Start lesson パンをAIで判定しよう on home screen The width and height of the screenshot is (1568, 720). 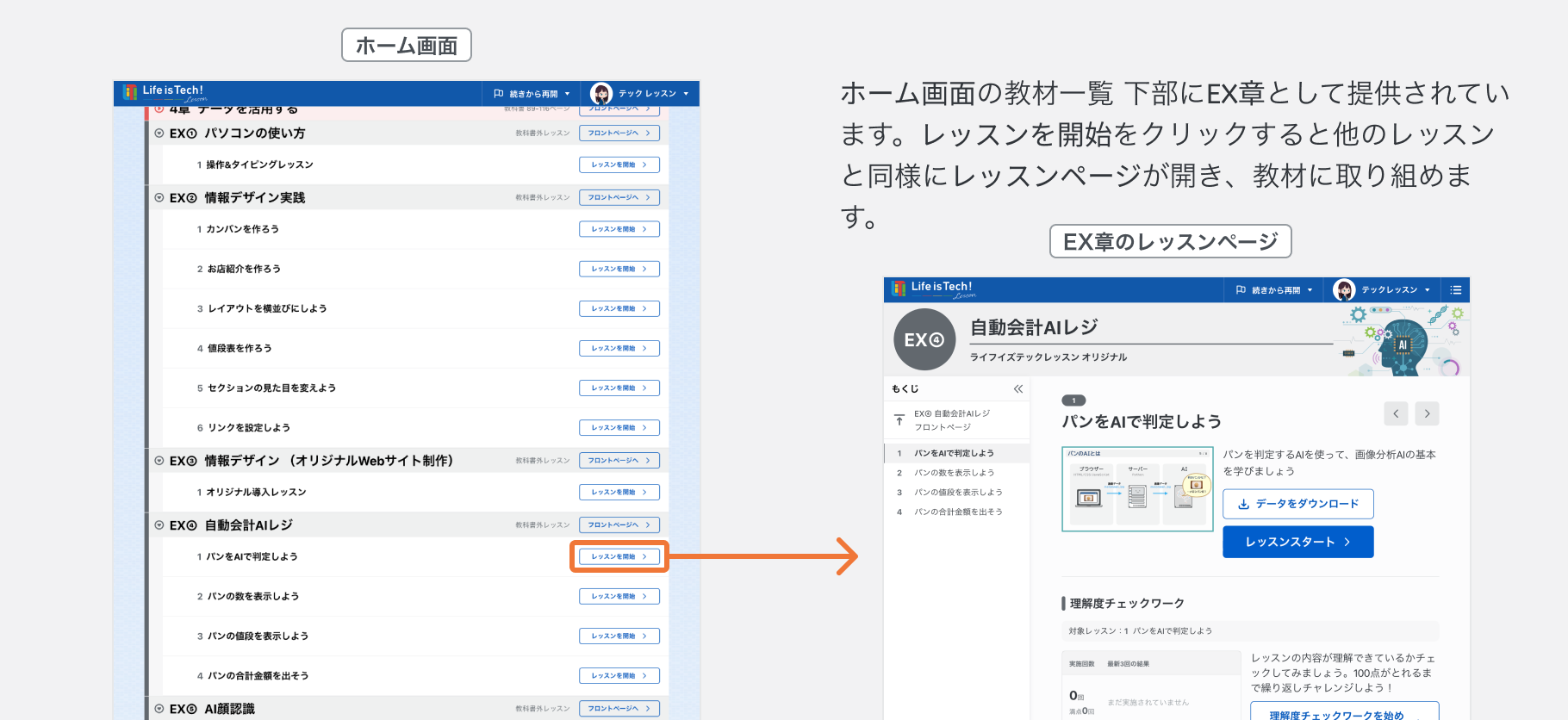click(x=619, y=556)
